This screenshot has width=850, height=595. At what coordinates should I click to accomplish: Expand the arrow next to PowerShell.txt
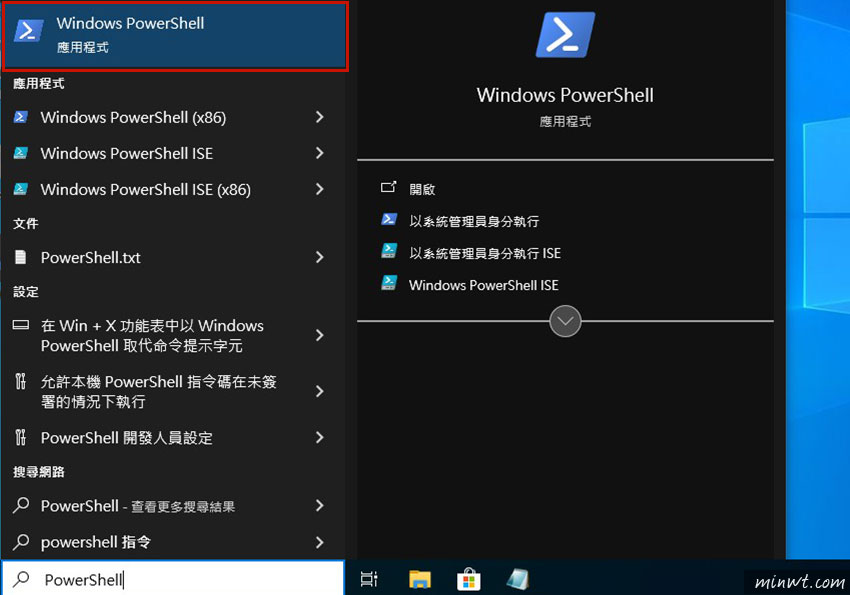pos(320,257)
